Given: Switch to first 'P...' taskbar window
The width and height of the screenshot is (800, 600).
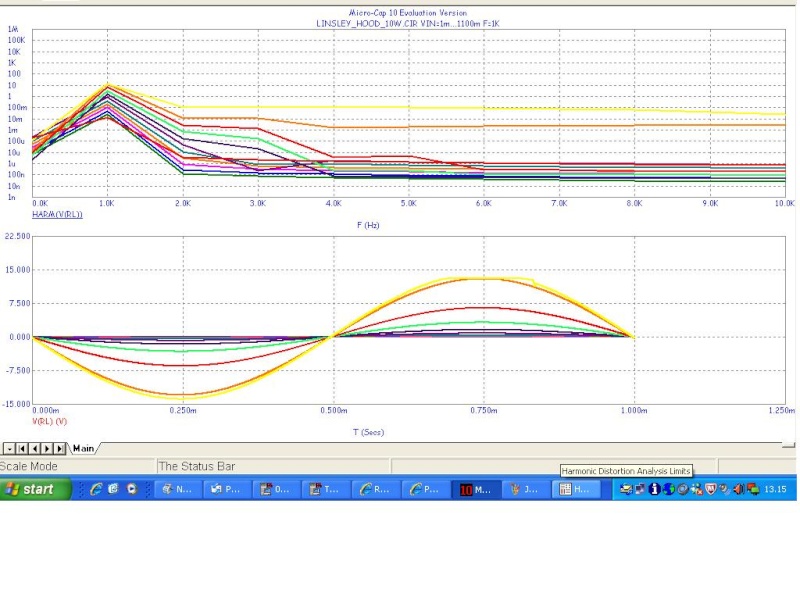Looking at the screenshot, I should (x=227, y=489).
